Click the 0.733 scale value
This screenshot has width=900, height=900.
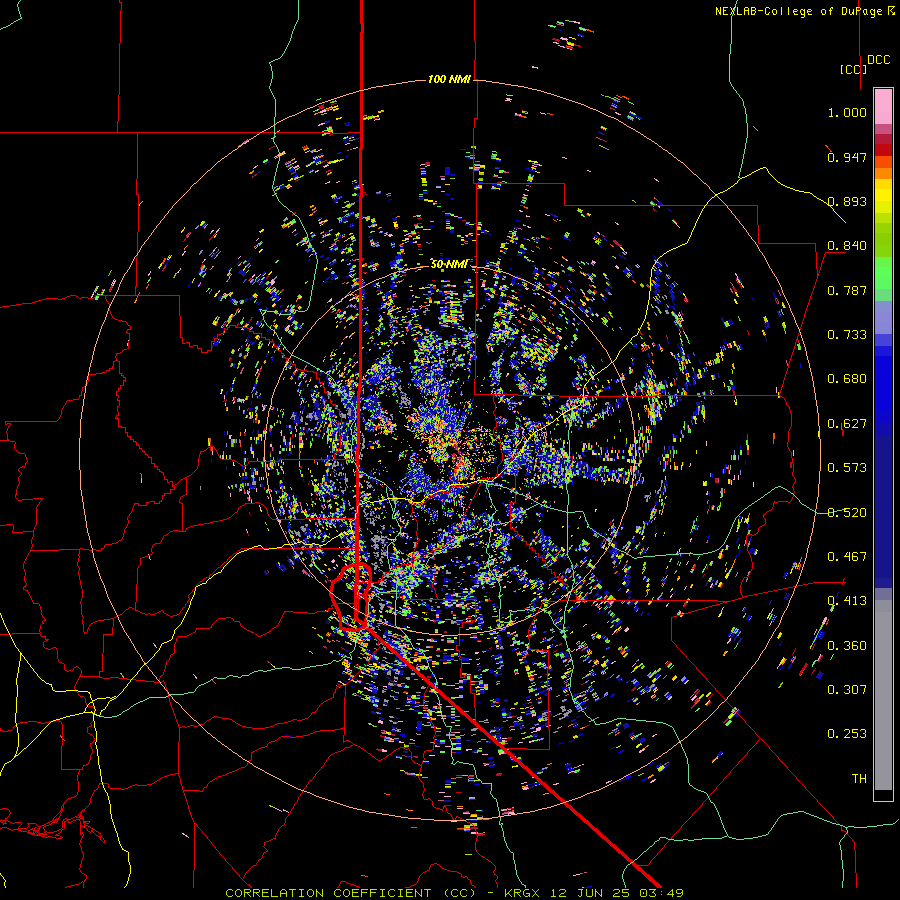[847, 335]
